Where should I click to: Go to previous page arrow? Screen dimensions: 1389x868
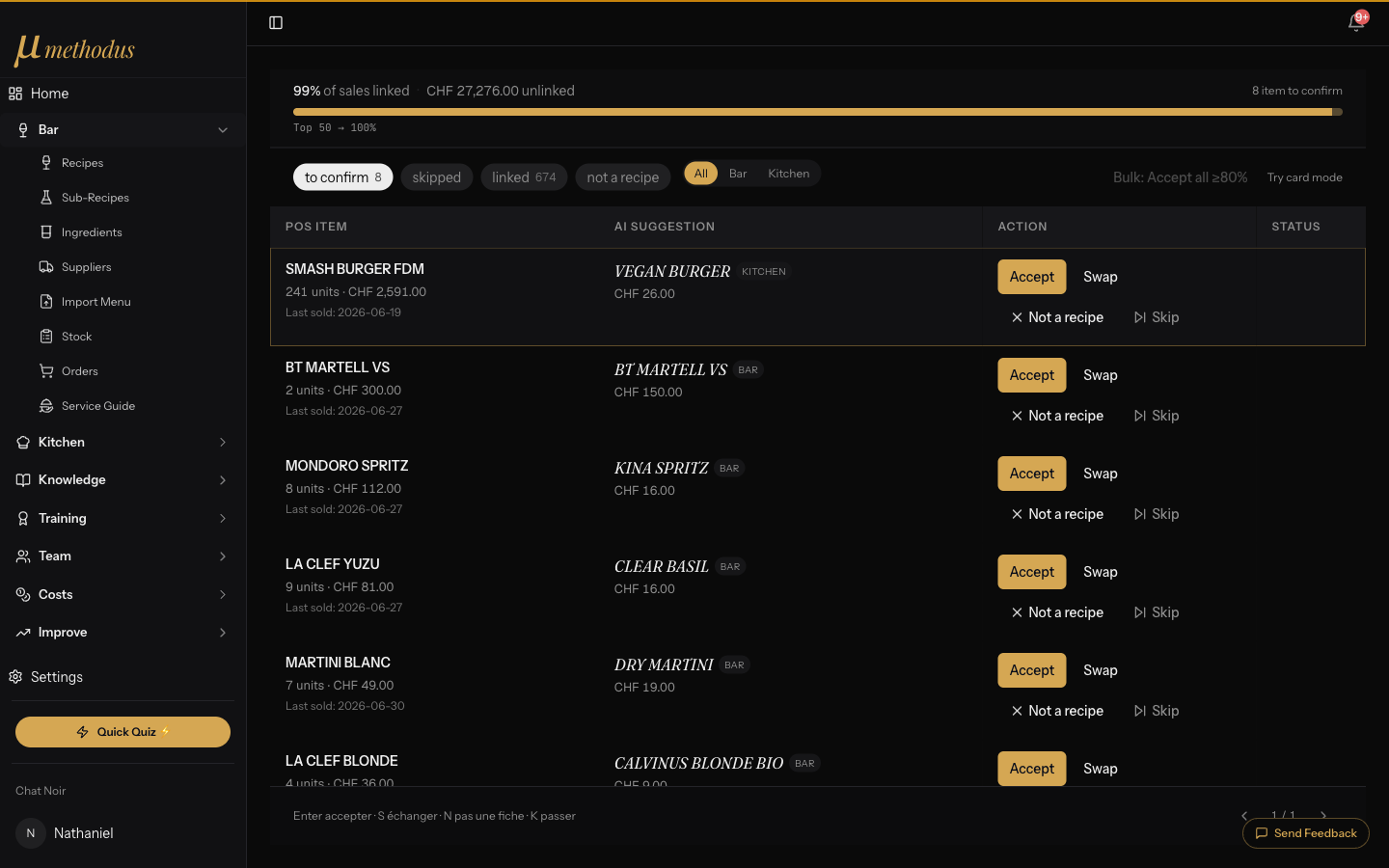pos(1244,816)
